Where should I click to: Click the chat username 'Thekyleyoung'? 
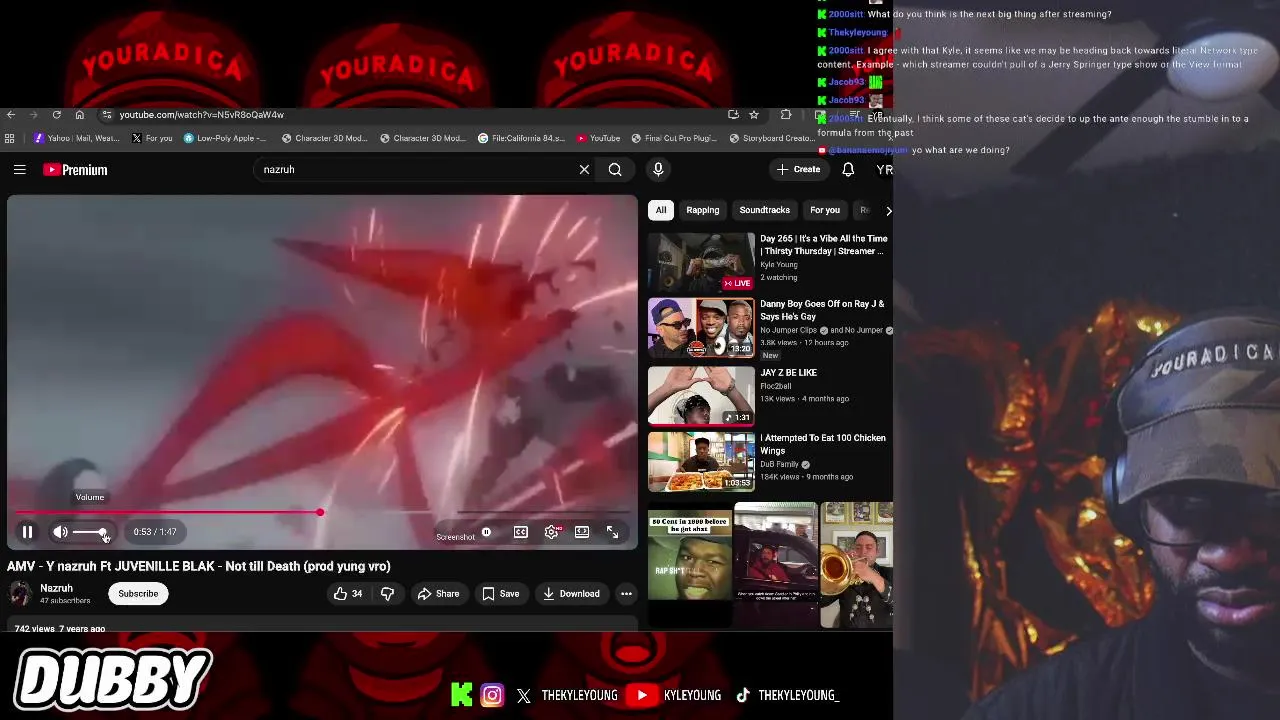(857, 33)
